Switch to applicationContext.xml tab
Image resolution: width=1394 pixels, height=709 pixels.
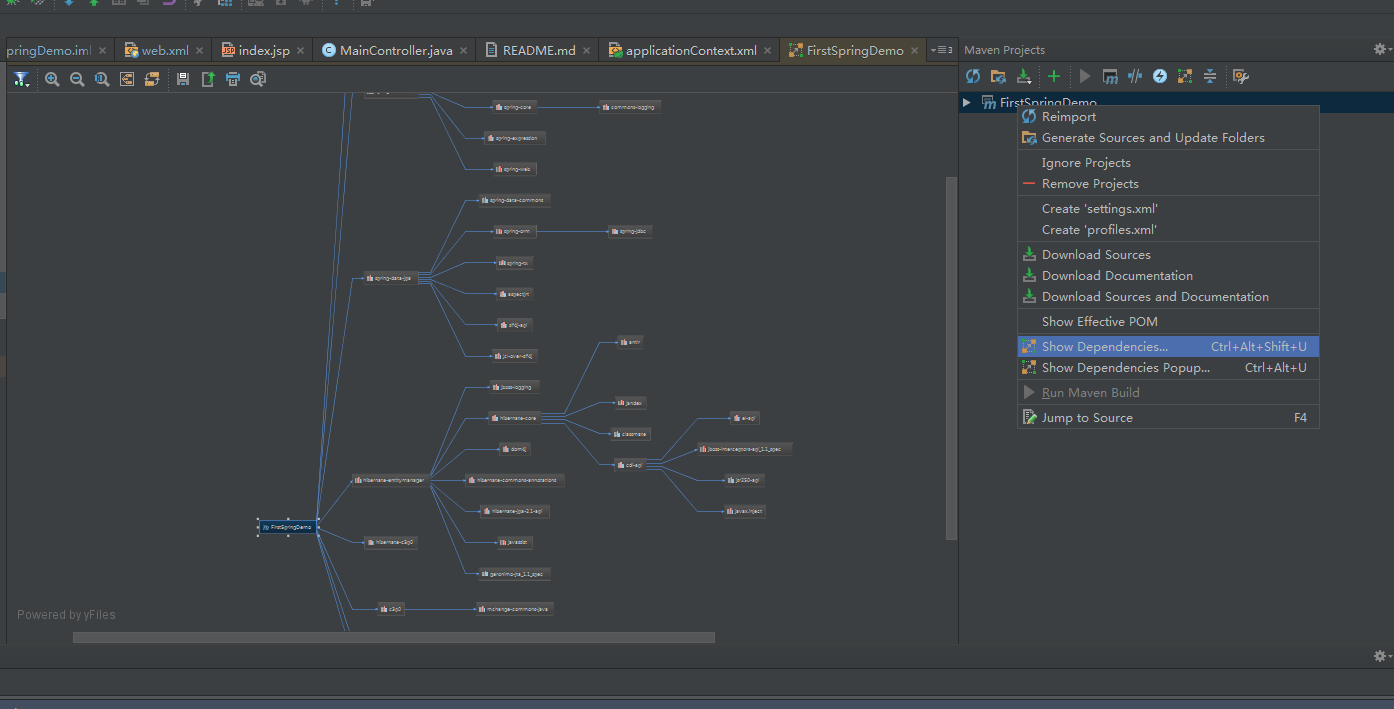pos(690,50)
